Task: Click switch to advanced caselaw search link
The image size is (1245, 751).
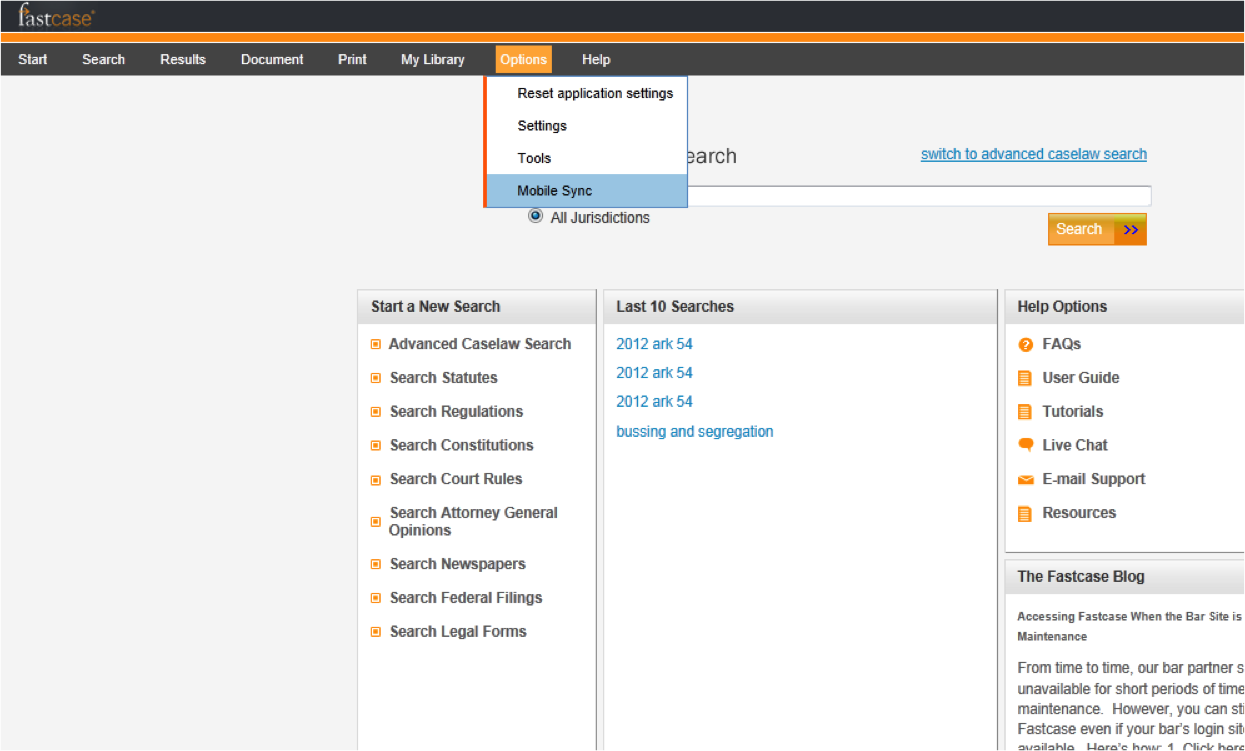Action: 1033,154
